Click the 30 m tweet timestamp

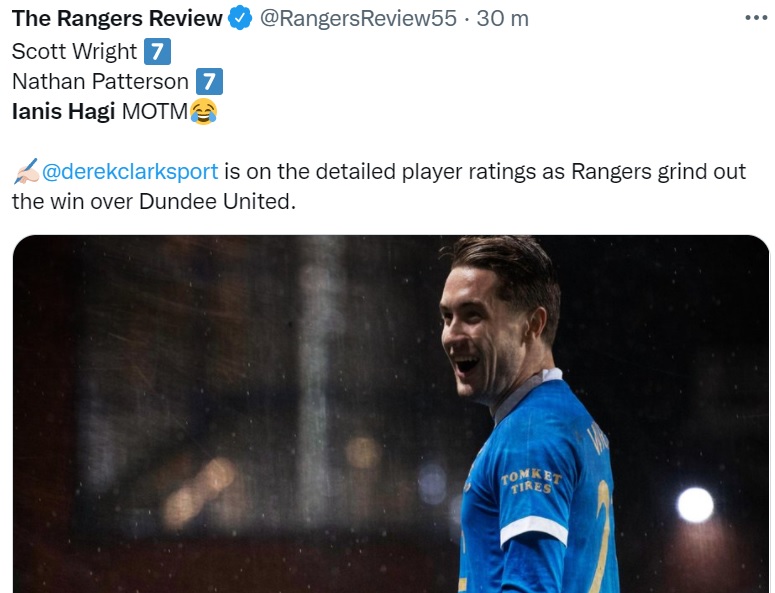pyautogui.click(x=503, y=18)
